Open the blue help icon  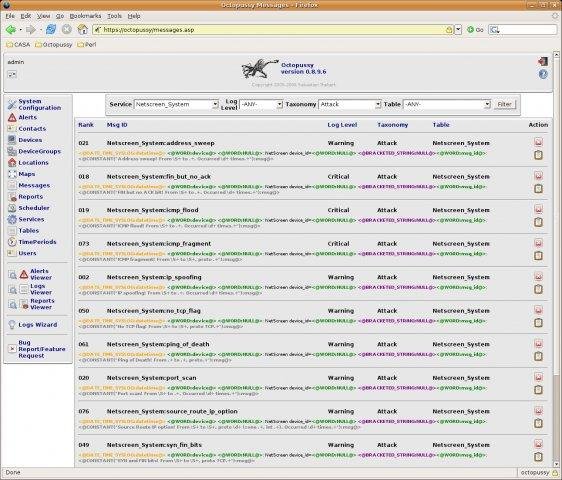click(x=543, y=74)
